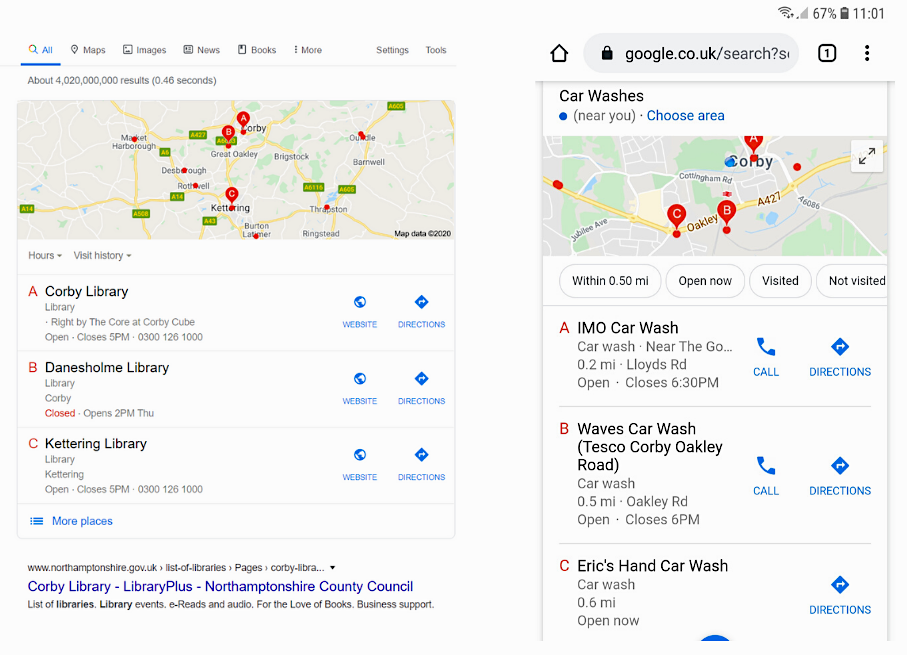Open Corby Library - LibraryPlus result
The image size is (907, 655).
tap(220, 587)
